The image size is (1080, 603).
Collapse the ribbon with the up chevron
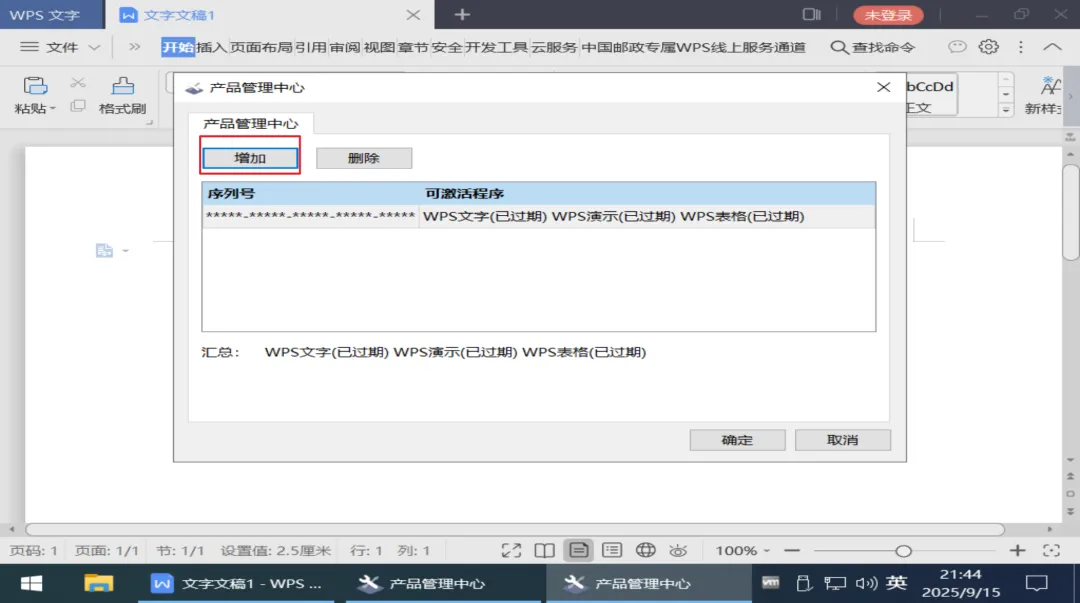point(1052,47)
